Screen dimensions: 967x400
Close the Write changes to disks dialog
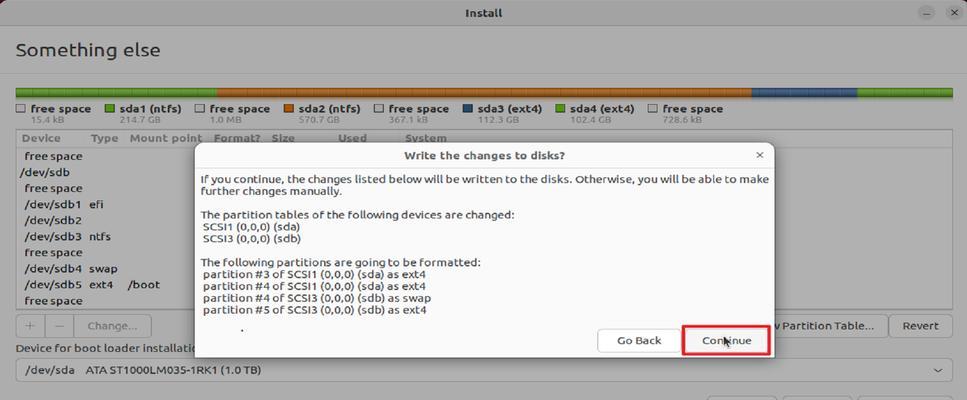click(760, 155)
